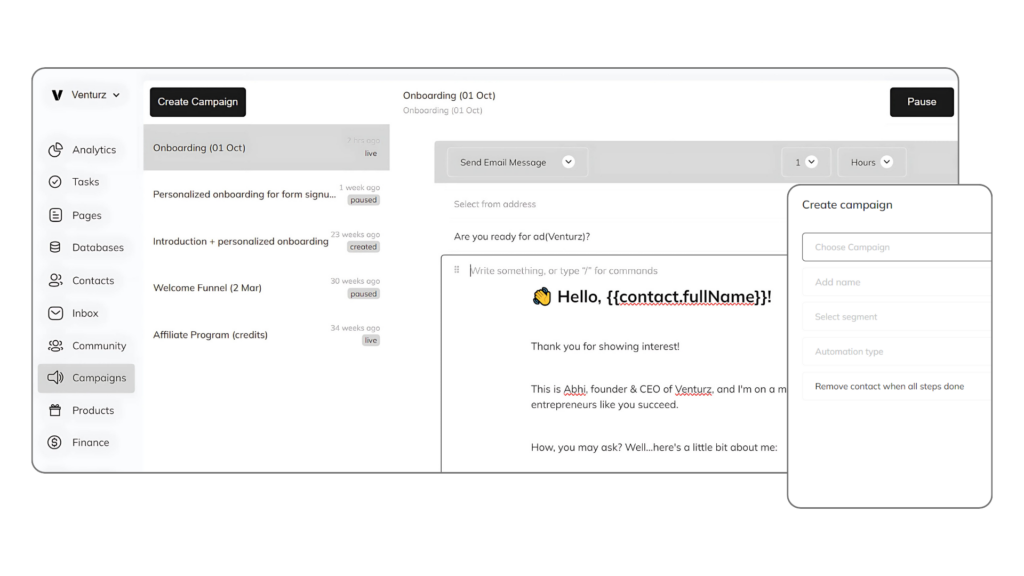Click the Campaigns megaphone icon
1024x576 pixels.
pos(56,377)
